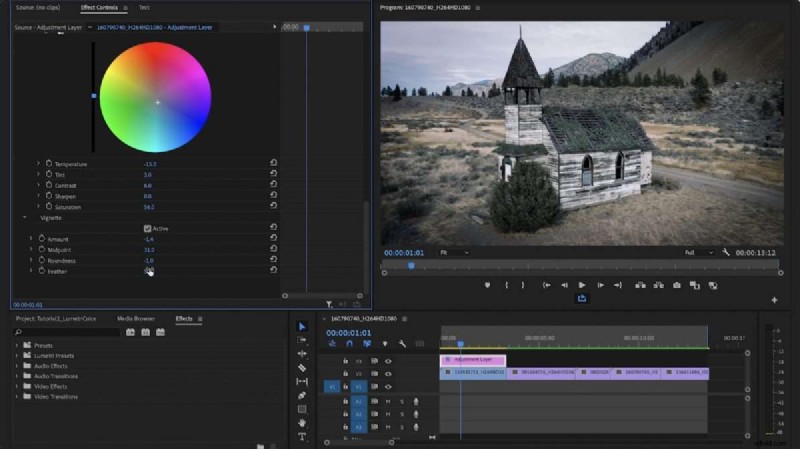Click center of the color wheel
Viewport: 800px width, 449px height.
point(157,102)
